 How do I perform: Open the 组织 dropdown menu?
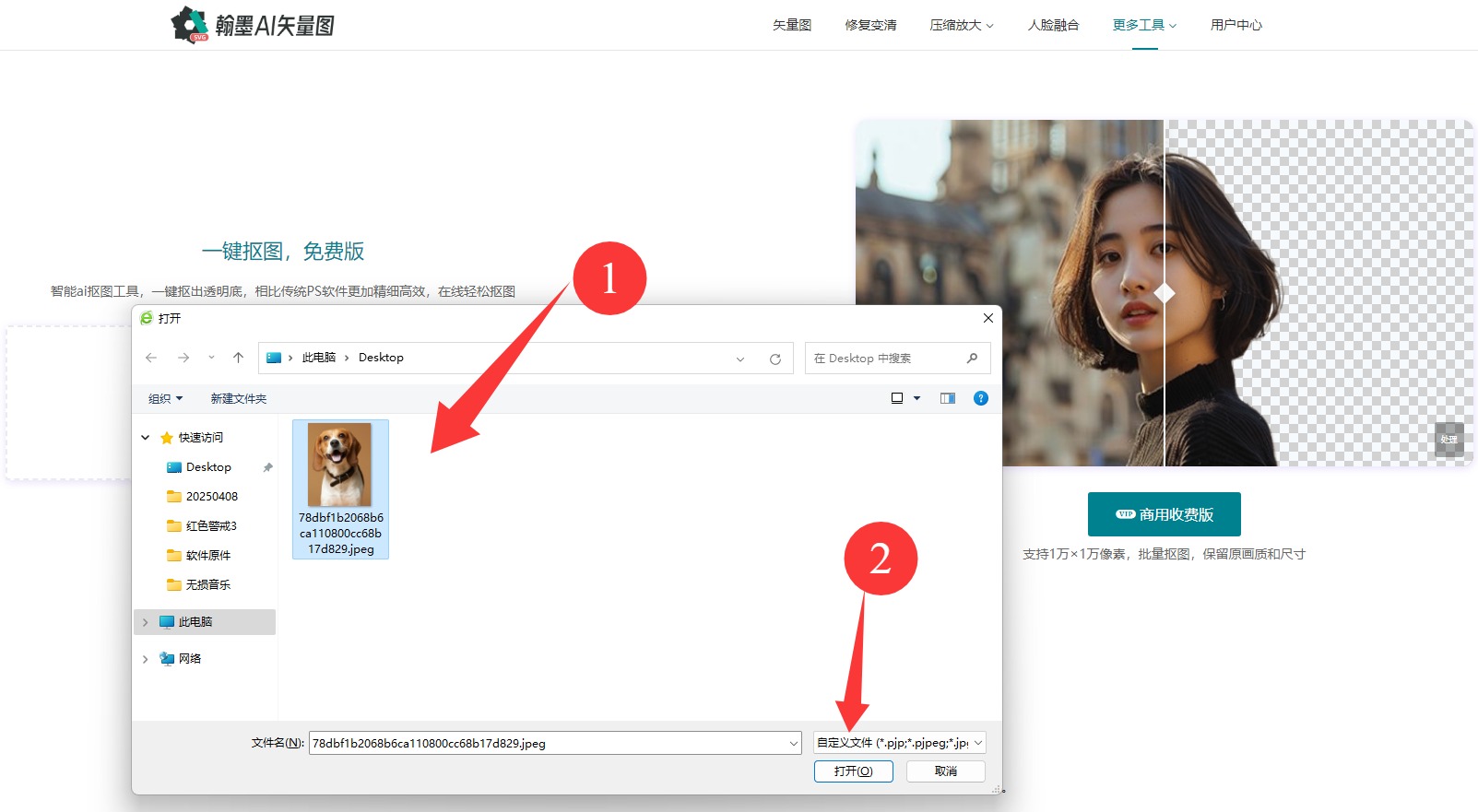[165, 398]
